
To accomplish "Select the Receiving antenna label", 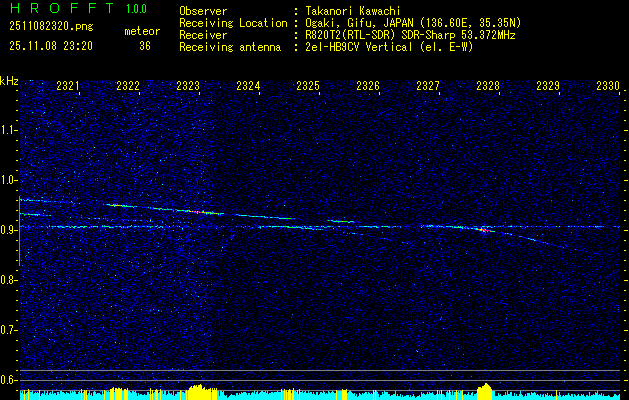I will coord(230,47).
